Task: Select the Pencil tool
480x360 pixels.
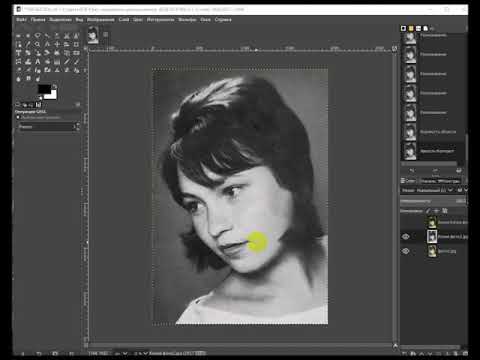Action: coord(67,61)
